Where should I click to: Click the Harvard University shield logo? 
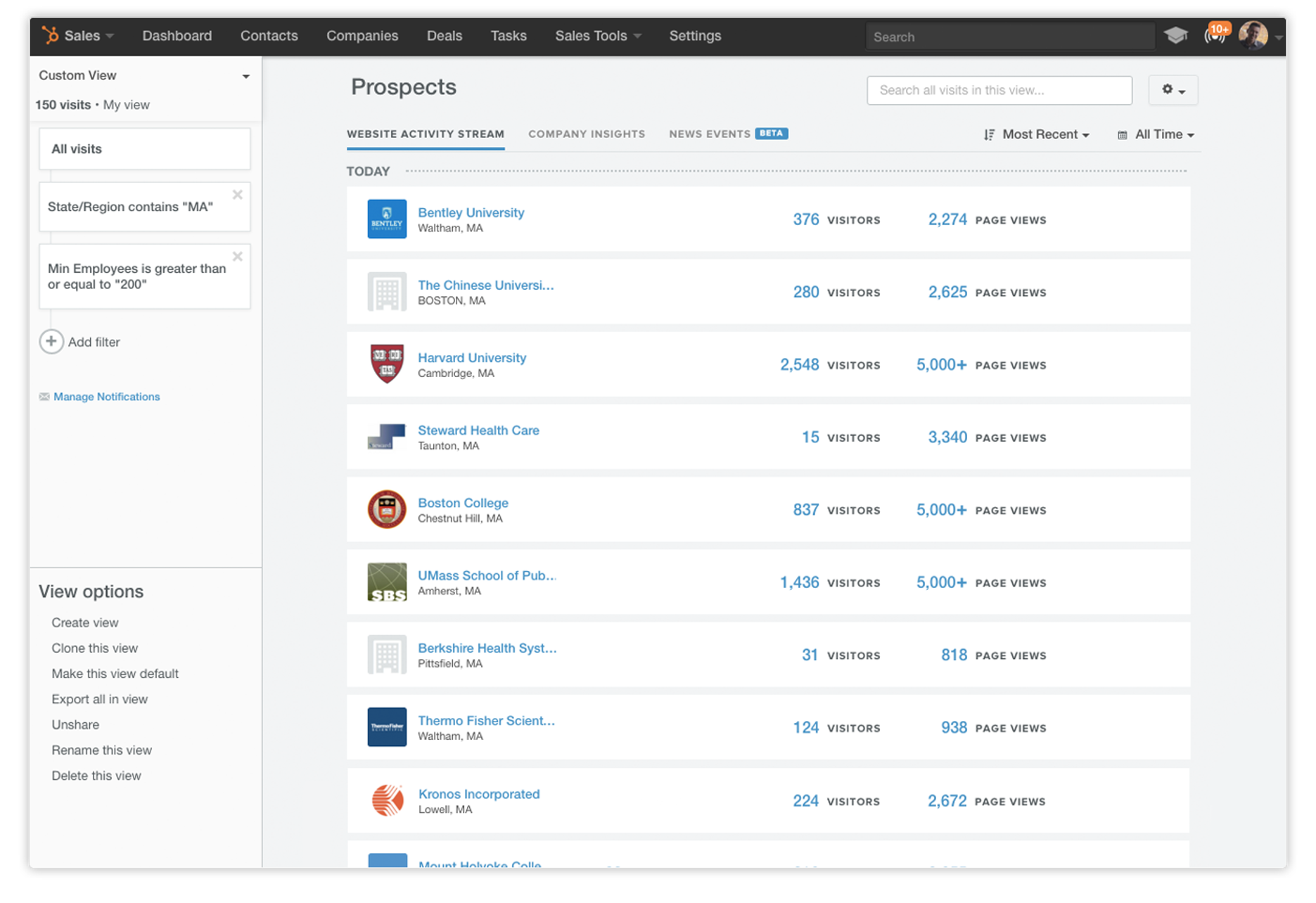(x=387, y=364)
